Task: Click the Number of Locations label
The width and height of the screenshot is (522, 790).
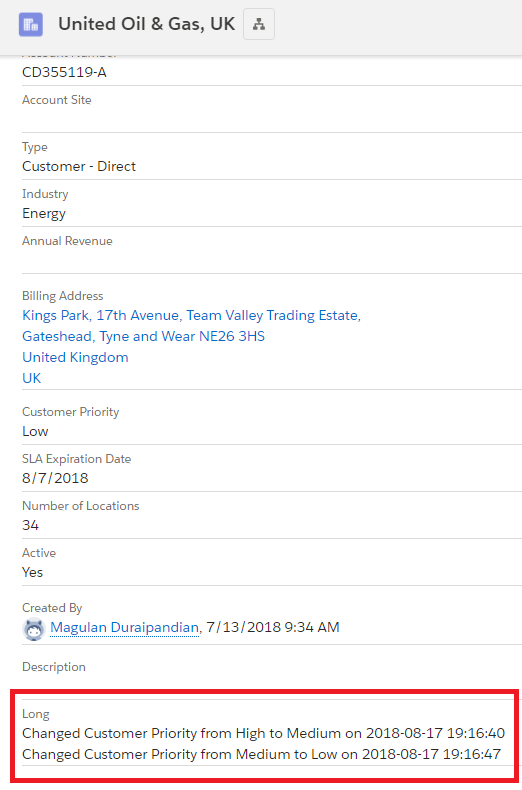Action: tap(81, 506)
